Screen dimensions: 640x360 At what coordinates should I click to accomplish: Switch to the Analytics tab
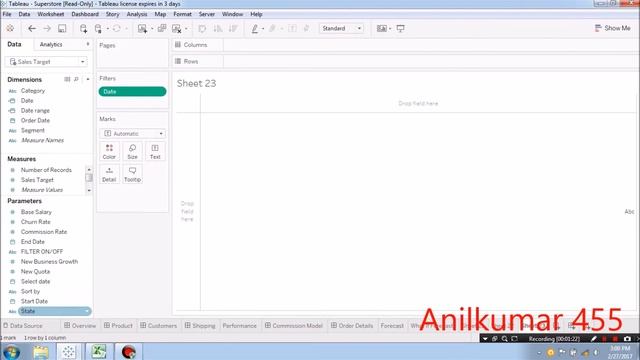click(51, 44)
